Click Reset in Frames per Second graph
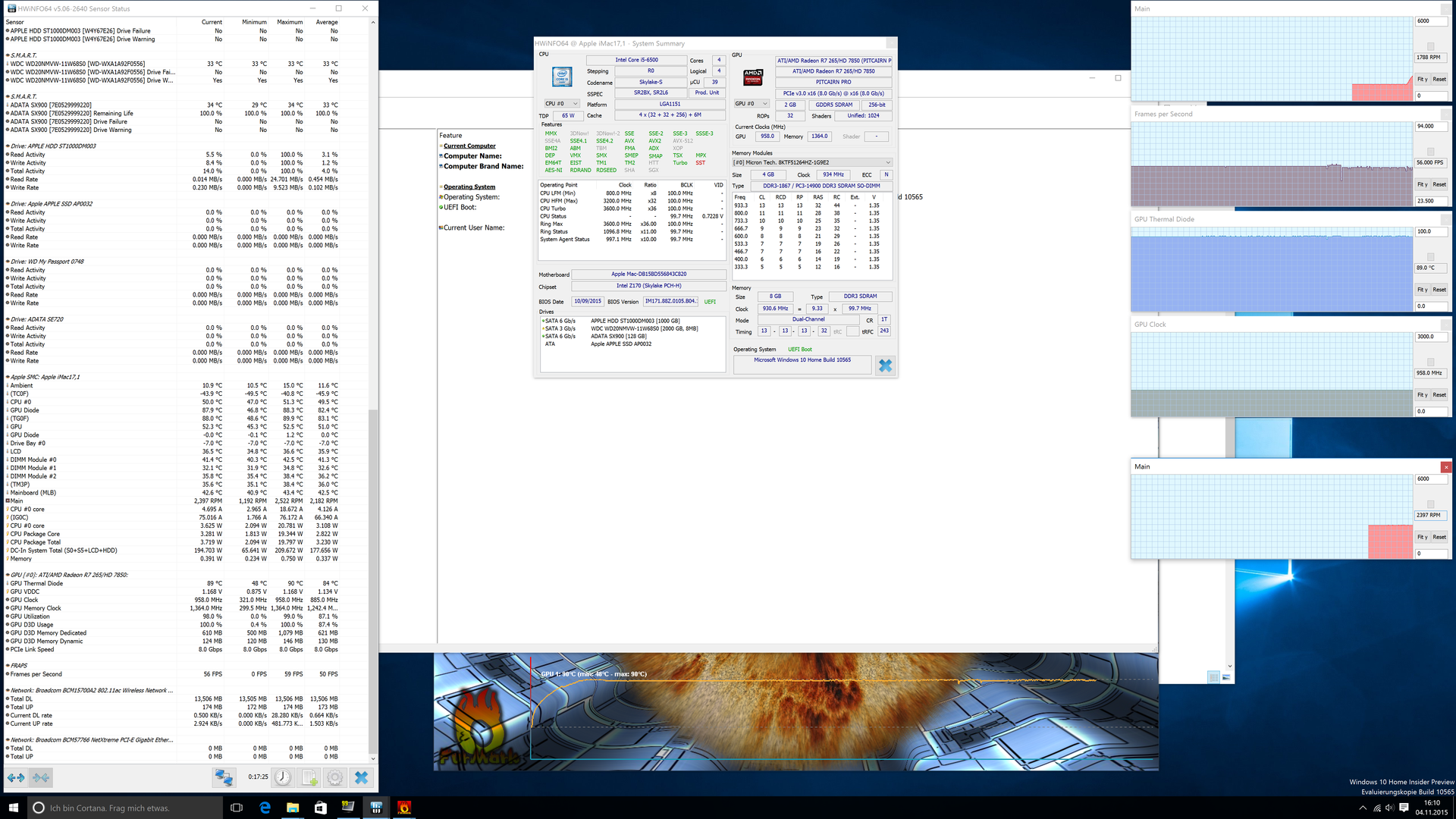The image size is (1456, 819). [x=1439, y=184]
